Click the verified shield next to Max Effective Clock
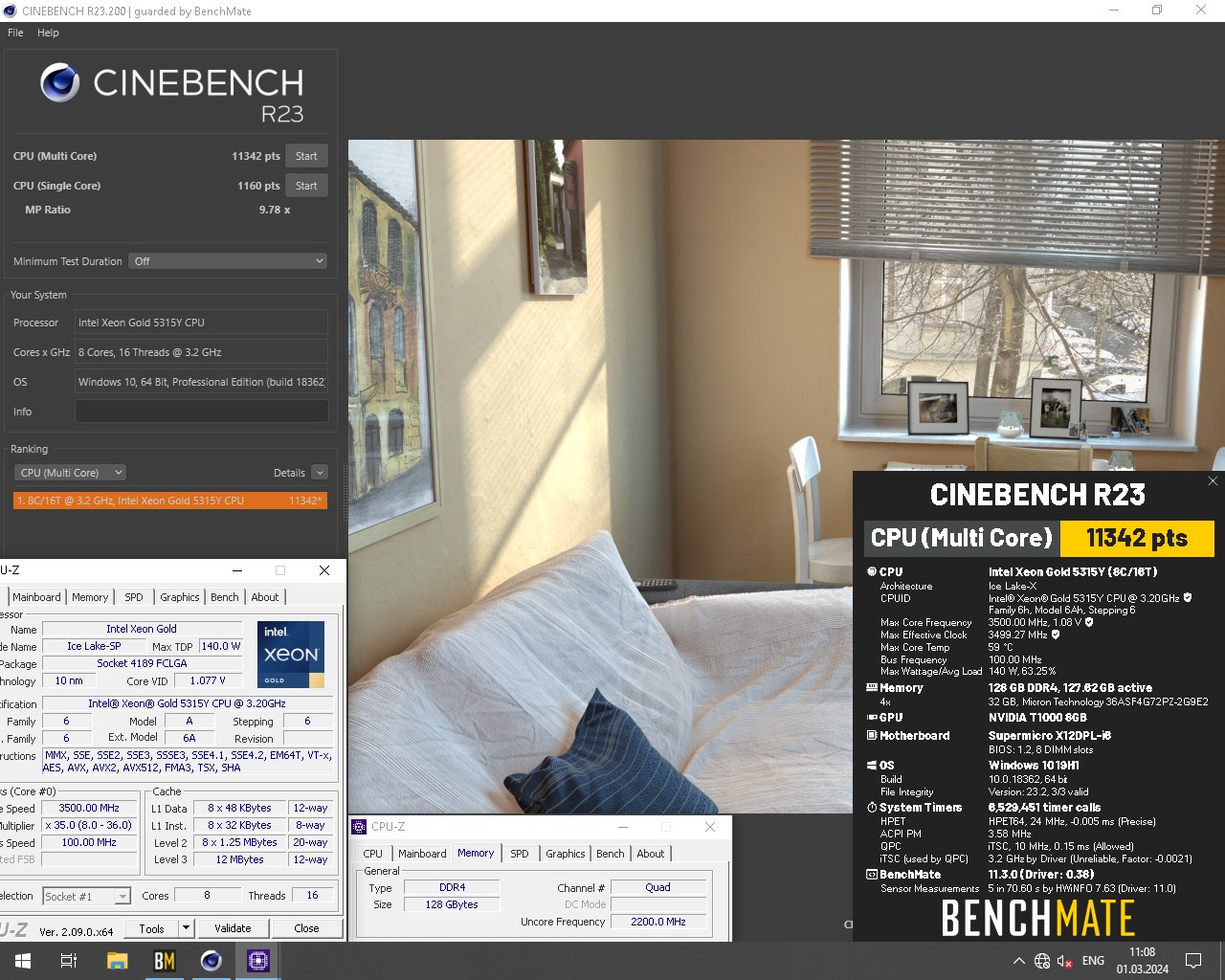 1056,635
